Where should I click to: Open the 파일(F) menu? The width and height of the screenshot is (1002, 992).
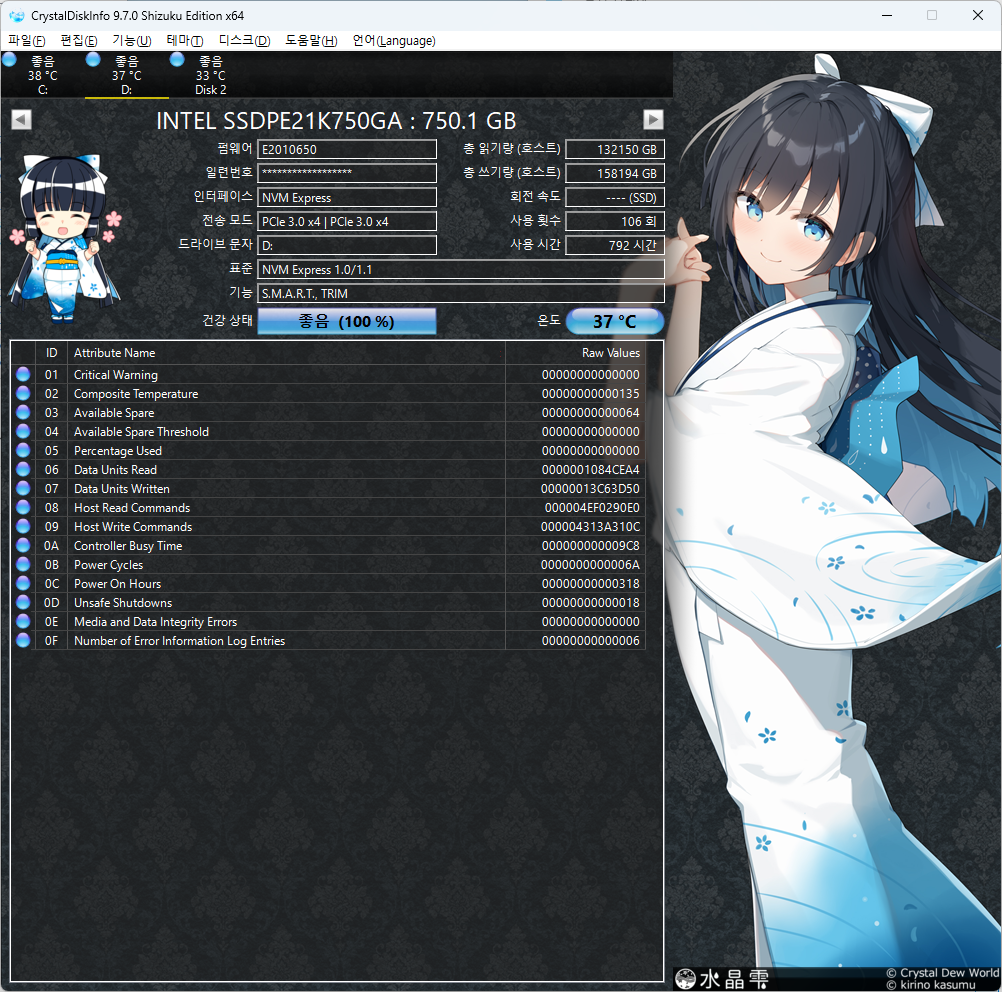(x=27, y=41)
